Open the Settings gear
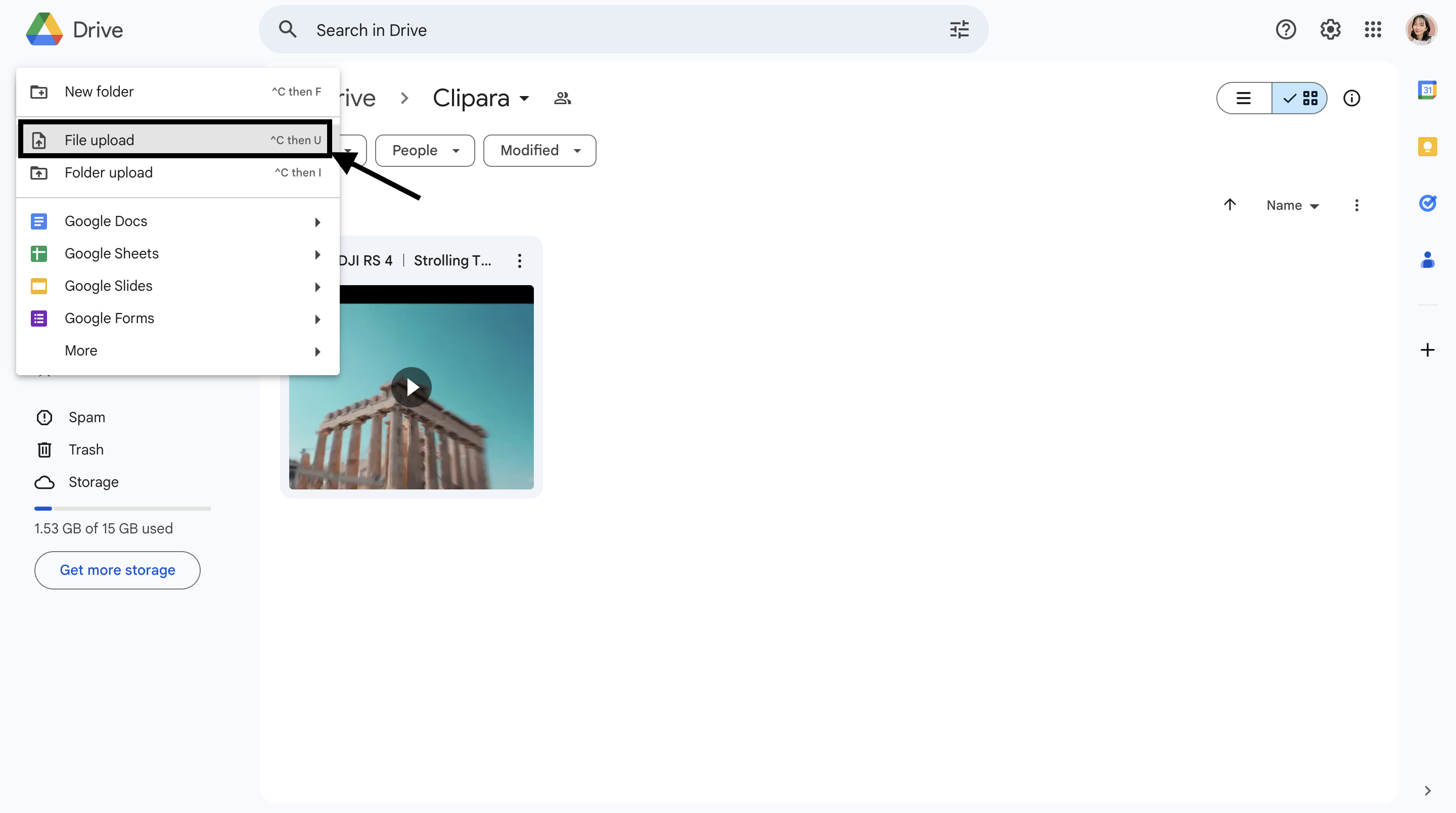 point(1330,29)
